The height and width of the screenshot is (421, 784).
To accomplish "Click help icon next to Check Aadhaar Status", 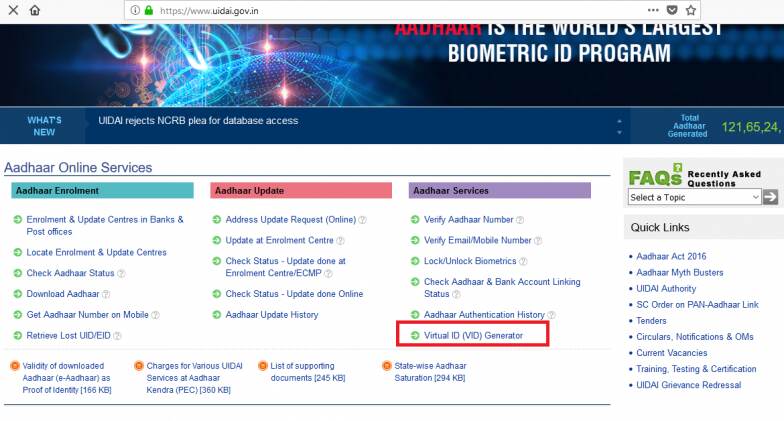I will pos(121,274).
